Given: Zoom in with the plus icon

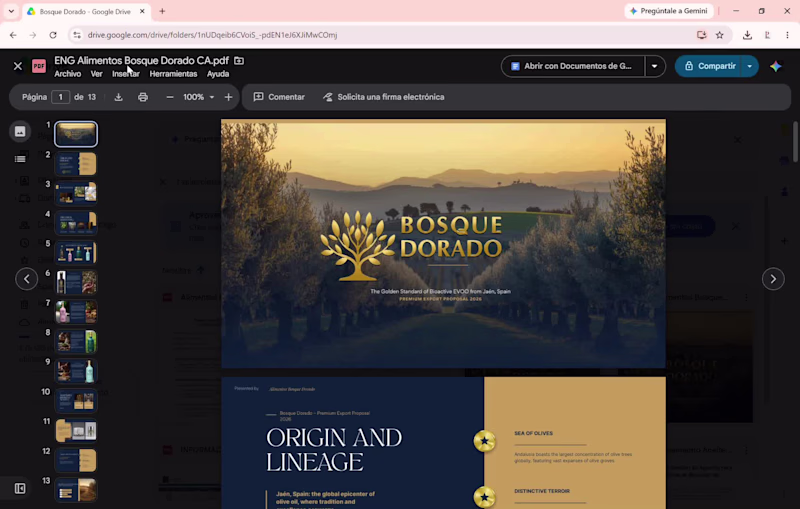Looking at the screenshot, I should click(x=229, y=97).
